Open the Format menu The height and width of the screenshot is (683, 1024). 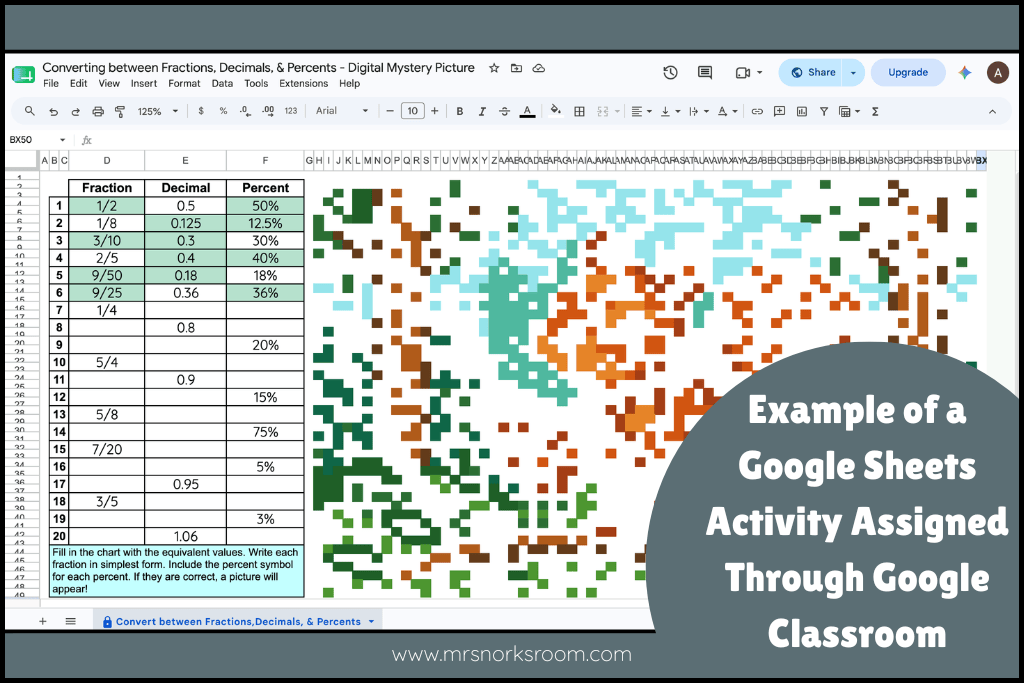coord(184,84)
